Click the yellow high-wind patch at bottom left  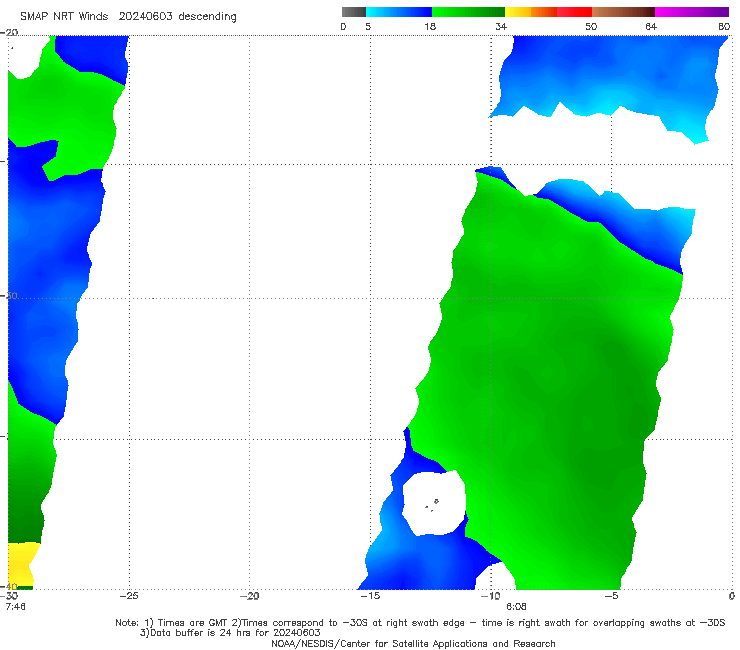tap(21, 564)
